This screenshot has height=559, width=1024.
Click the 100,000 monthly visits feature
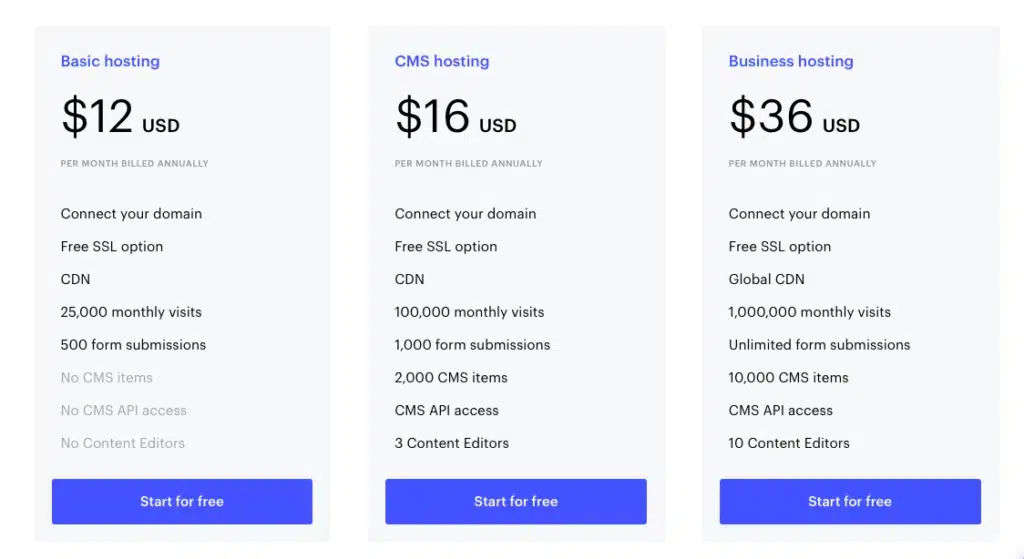coord(470,312)
